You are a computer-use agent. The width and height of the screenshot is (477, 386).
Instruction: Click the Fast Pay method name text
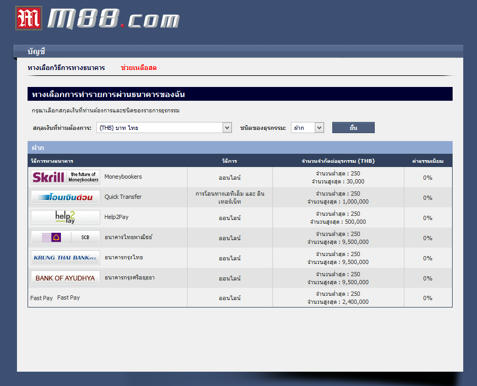(x=68, y=298)
